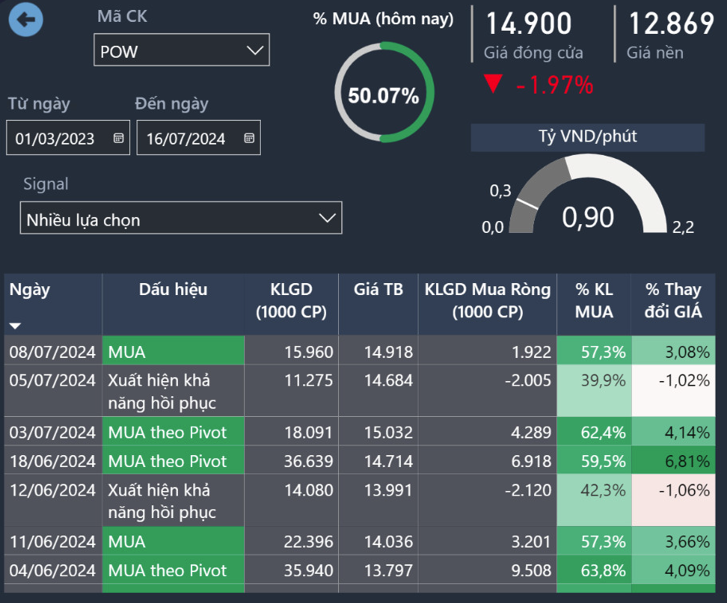Viewport: 727px width, 603px height.
Task: Open calendar picker for Từ ngày
Action: (x=119, y=138)
